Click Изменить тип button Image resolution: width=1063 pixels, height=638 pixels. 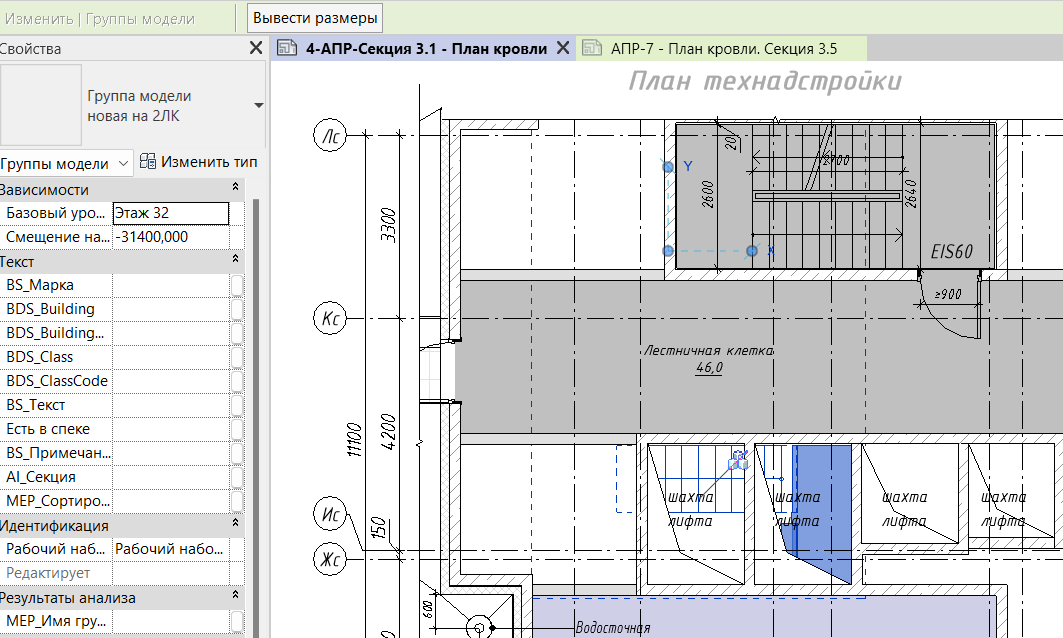(x=198, y=162)
